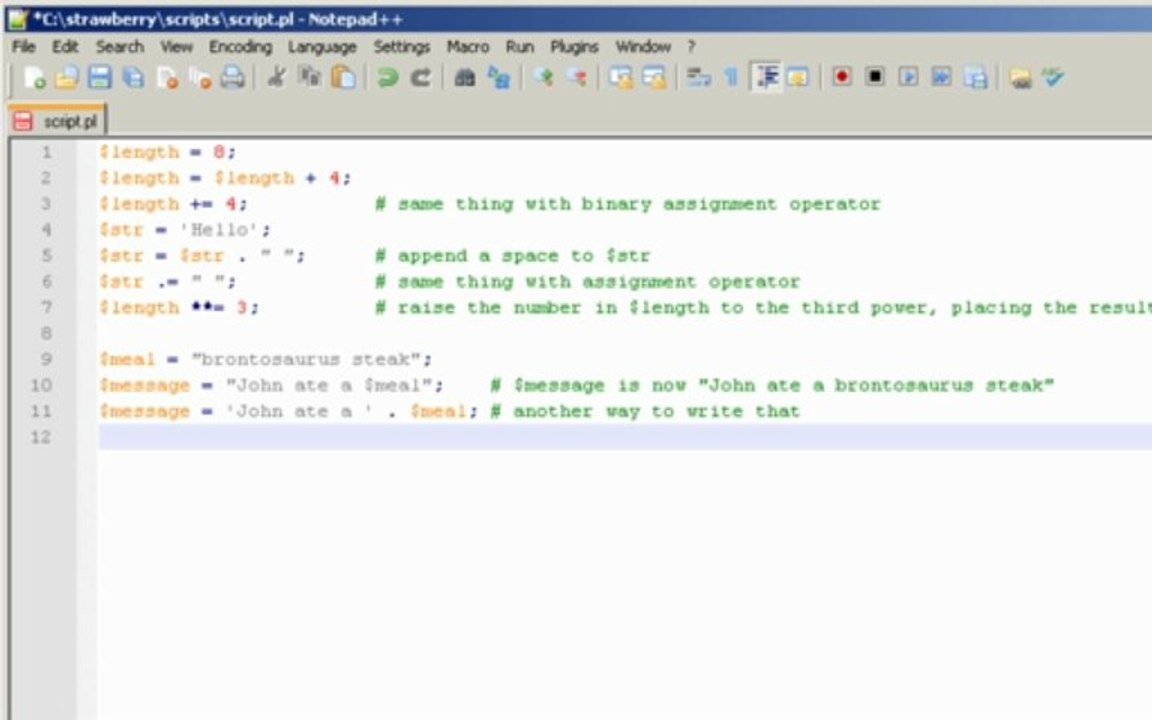Open Find with the binoculars icon
The height and width of the screenshot is (720, 1152).
click(x=464, y=77)
